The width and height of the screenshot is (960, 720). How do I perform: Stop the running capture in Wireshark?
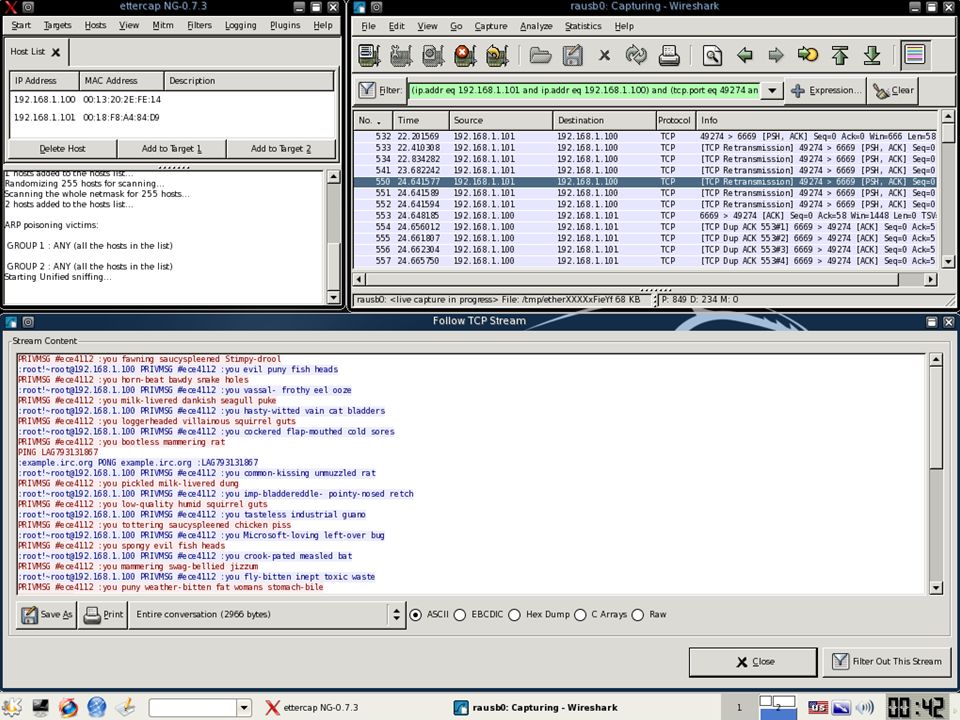465,55
